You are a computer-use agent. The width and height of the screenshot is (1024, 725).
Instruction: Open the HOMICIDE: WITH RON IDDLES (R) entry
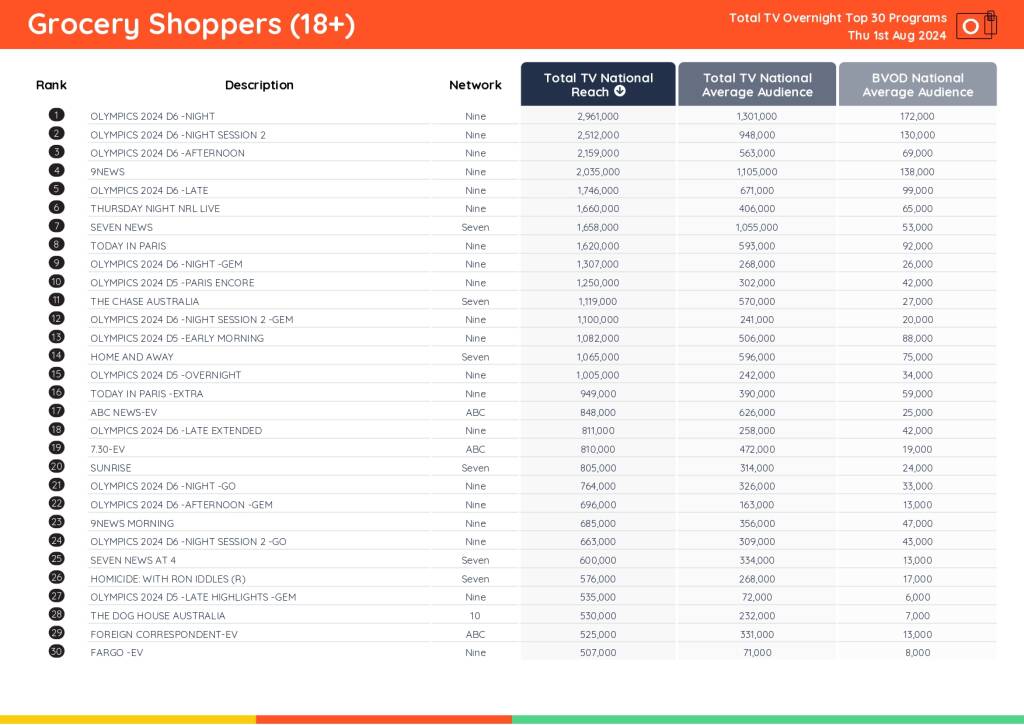coord(167,579)
